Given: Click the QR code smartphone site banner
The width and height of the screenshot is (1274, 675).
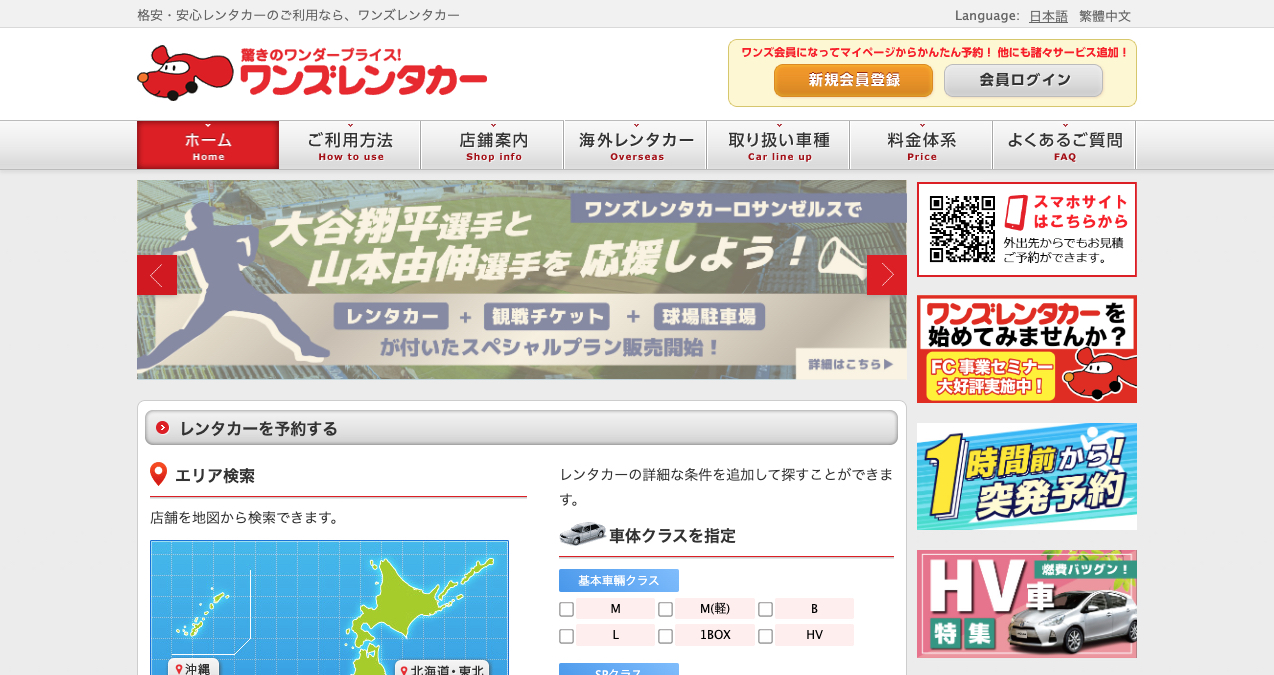Looking at the screenshot, I should coord(1027,230).
